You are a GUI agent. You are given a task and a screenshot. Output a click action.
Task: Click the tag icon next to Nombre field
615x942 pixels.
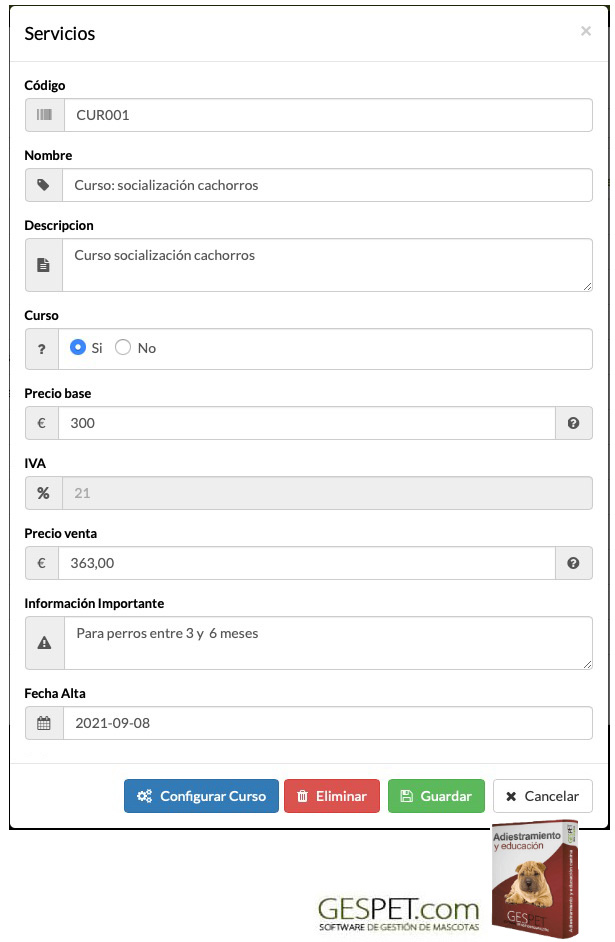44,185
